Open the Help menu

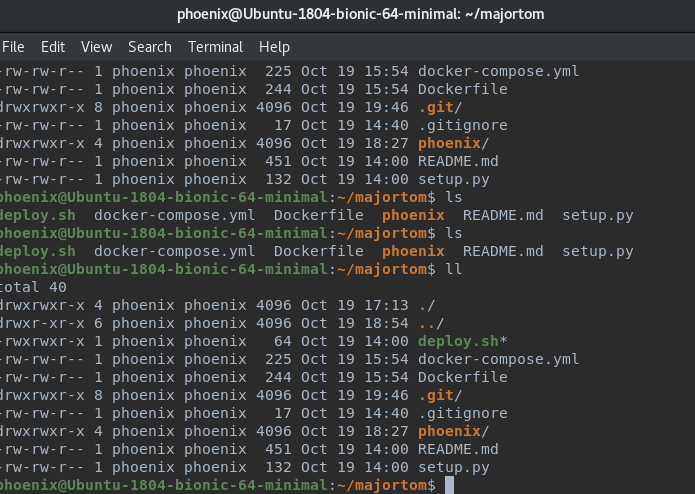click(x=274, y=47)
